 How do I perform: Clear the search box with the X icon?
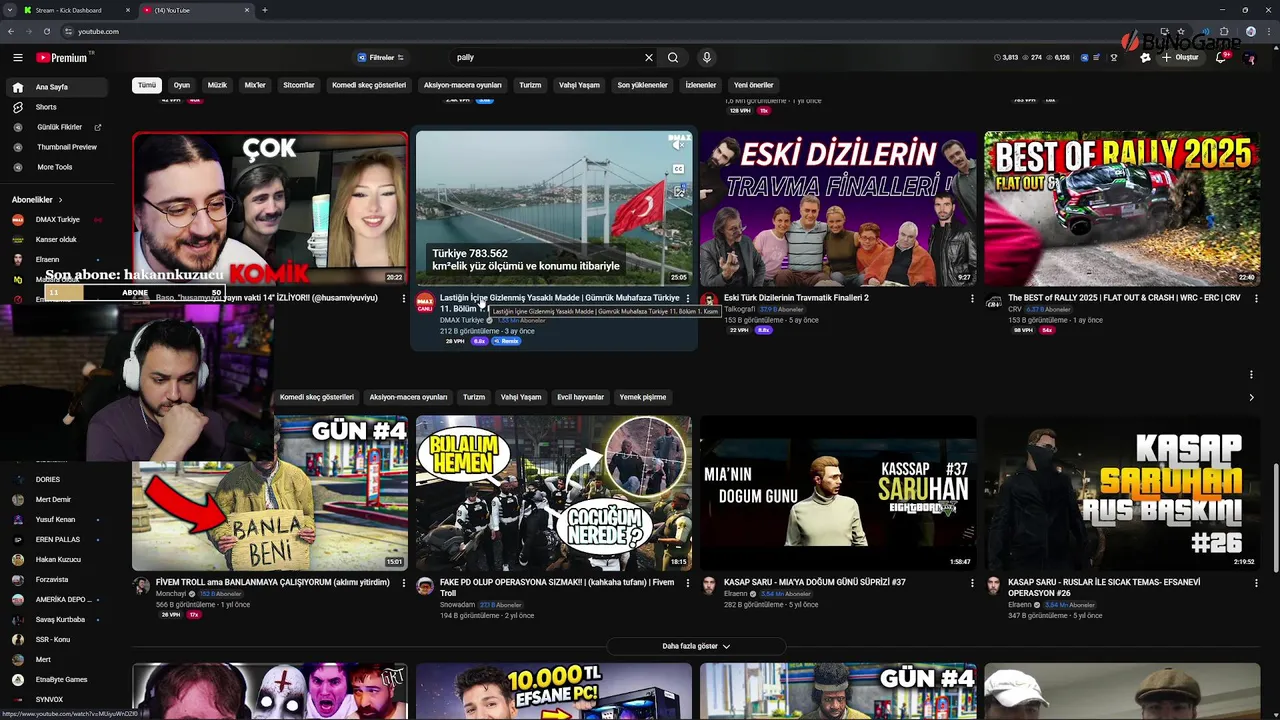(648, 58)
